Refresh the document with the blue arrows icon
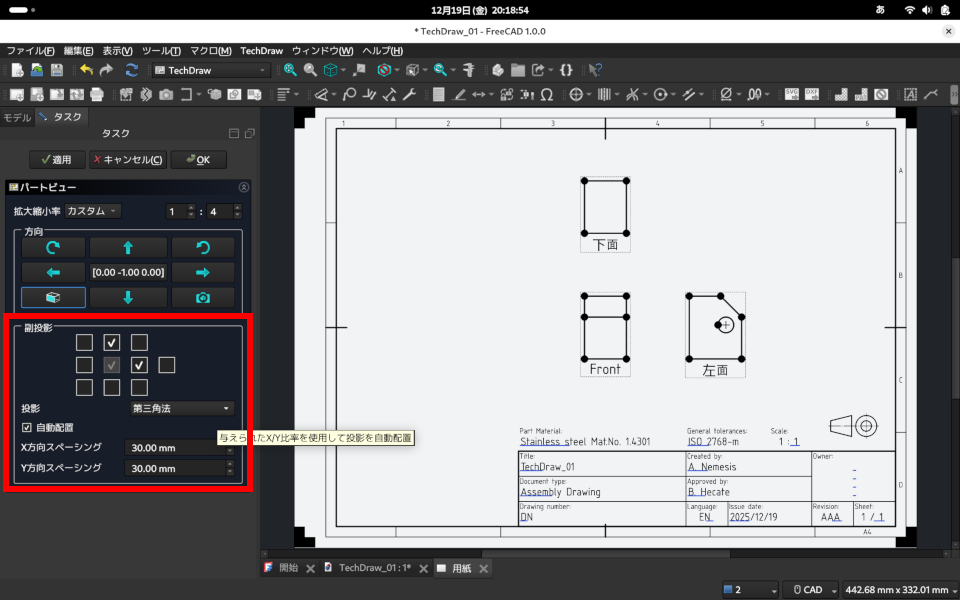Viewport: 960px width, 600px height. (x=132, y=70)
